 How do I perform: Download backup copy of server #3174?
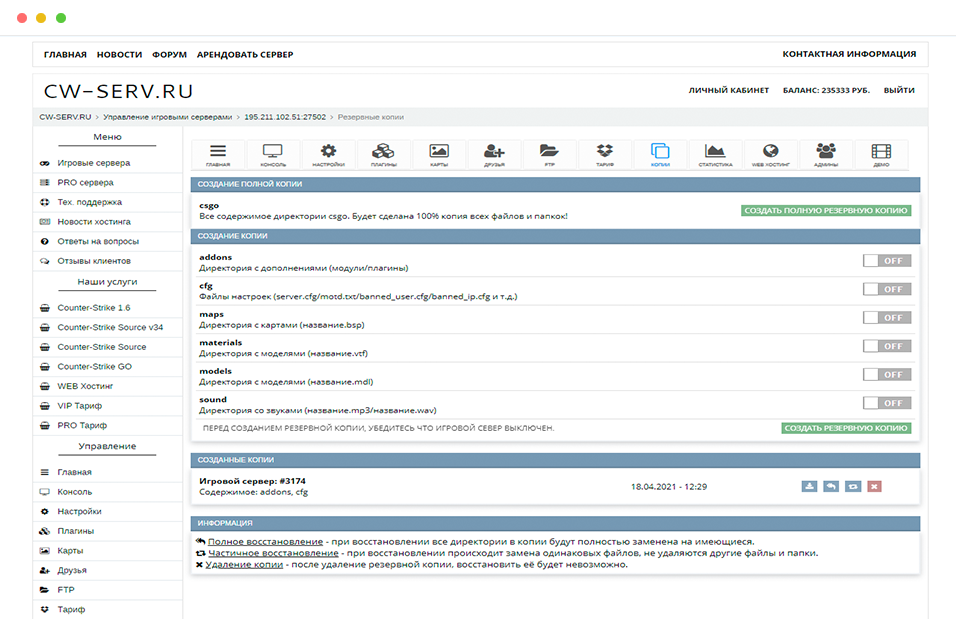(809, 486)
